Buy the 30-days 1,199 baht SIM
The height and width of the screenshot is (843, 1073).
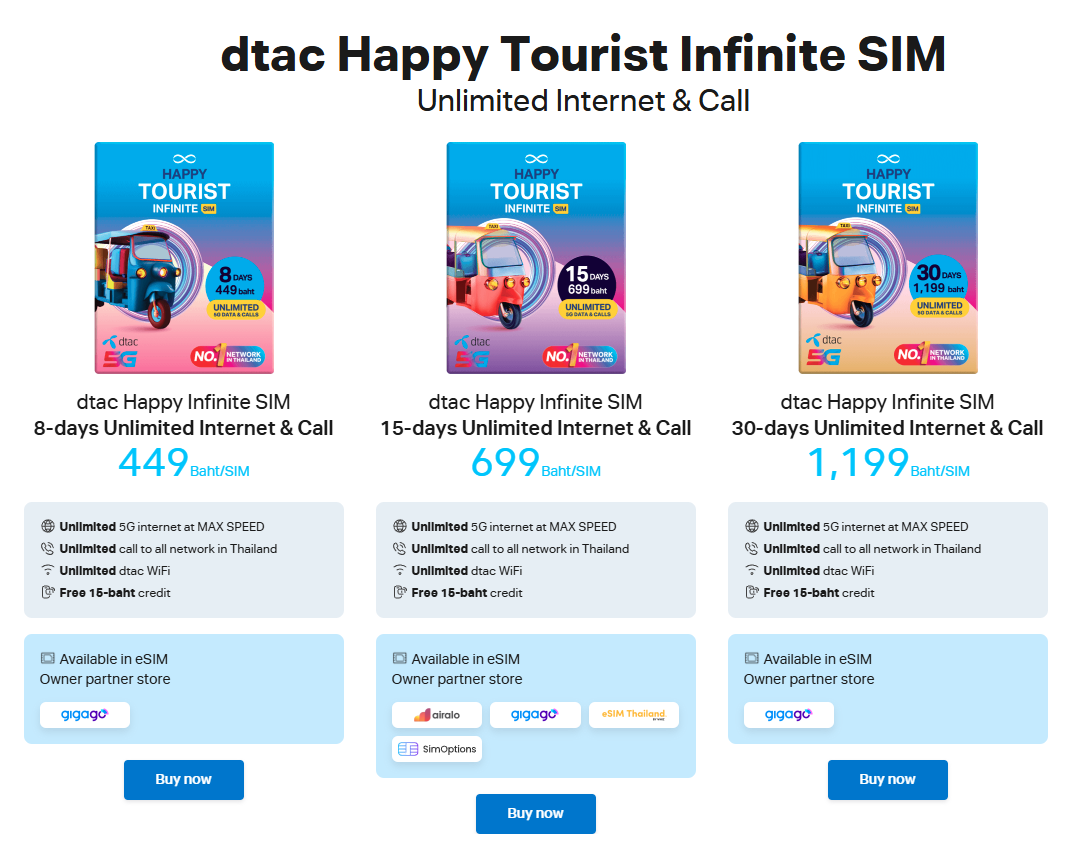point(888,779)
